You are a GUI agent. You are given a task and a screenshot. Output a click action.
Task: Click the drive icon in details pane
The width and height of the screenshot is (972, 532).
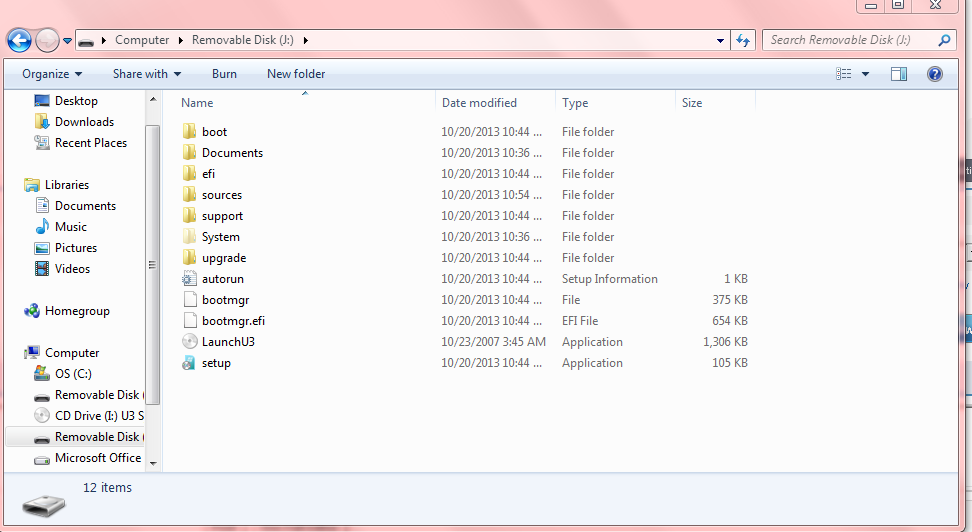44,505
